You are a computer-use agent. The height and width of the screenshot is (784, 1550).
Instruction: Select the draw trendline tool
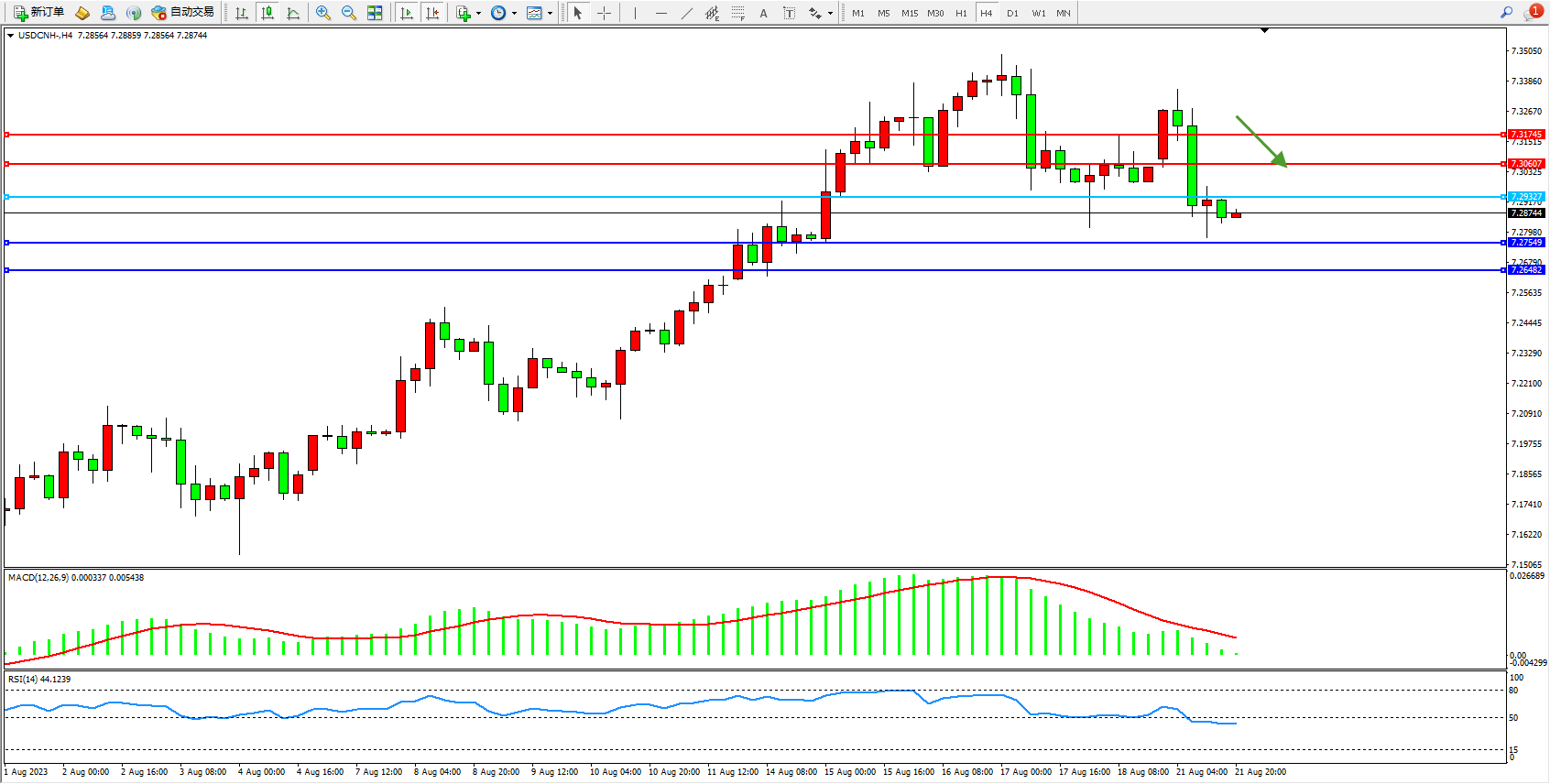[x=687, y=13]
